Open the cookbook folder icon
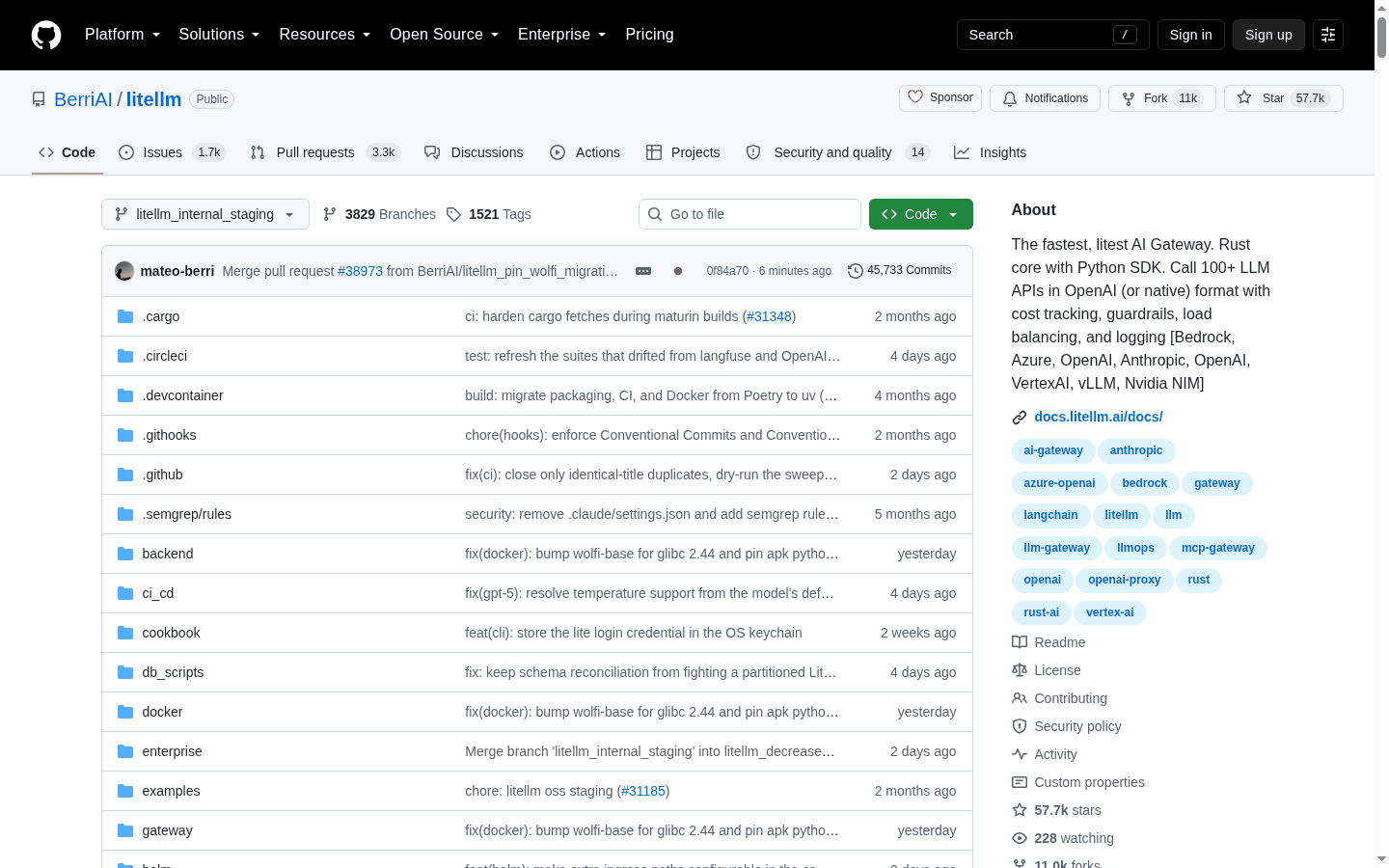The height and width of the screenshot is (868, 1389). coord(125,633)
